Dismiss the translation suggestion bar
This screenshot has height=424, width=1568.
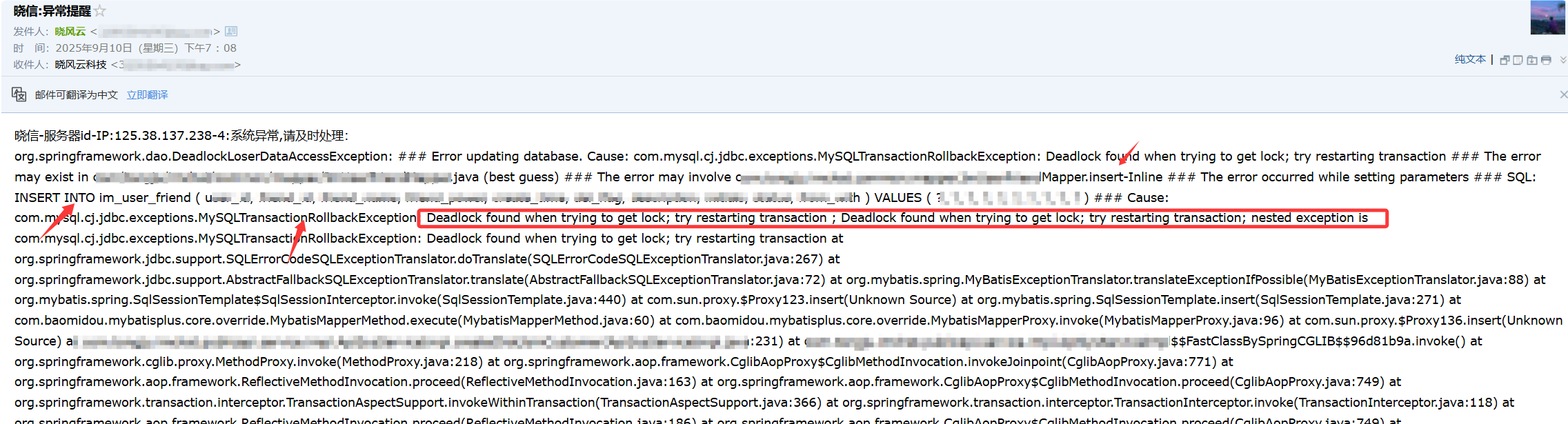(1563, 94)
